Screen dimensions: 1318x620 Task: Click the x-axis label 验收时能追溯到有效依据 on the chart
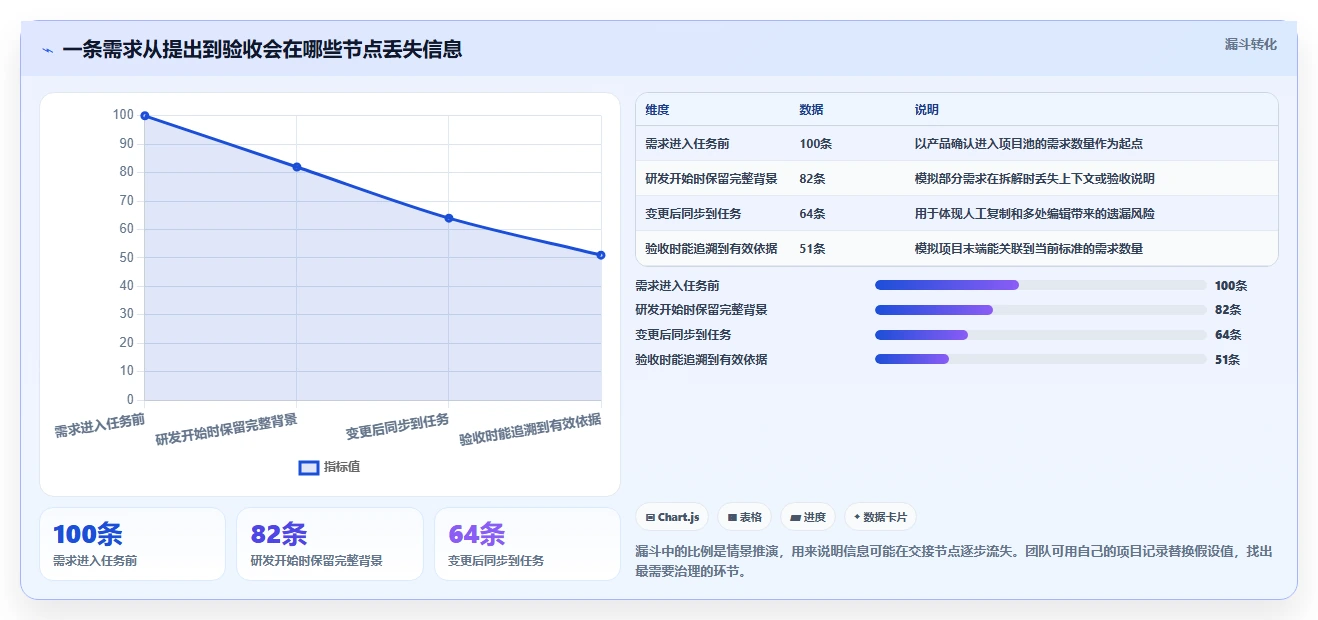point(531,429)
